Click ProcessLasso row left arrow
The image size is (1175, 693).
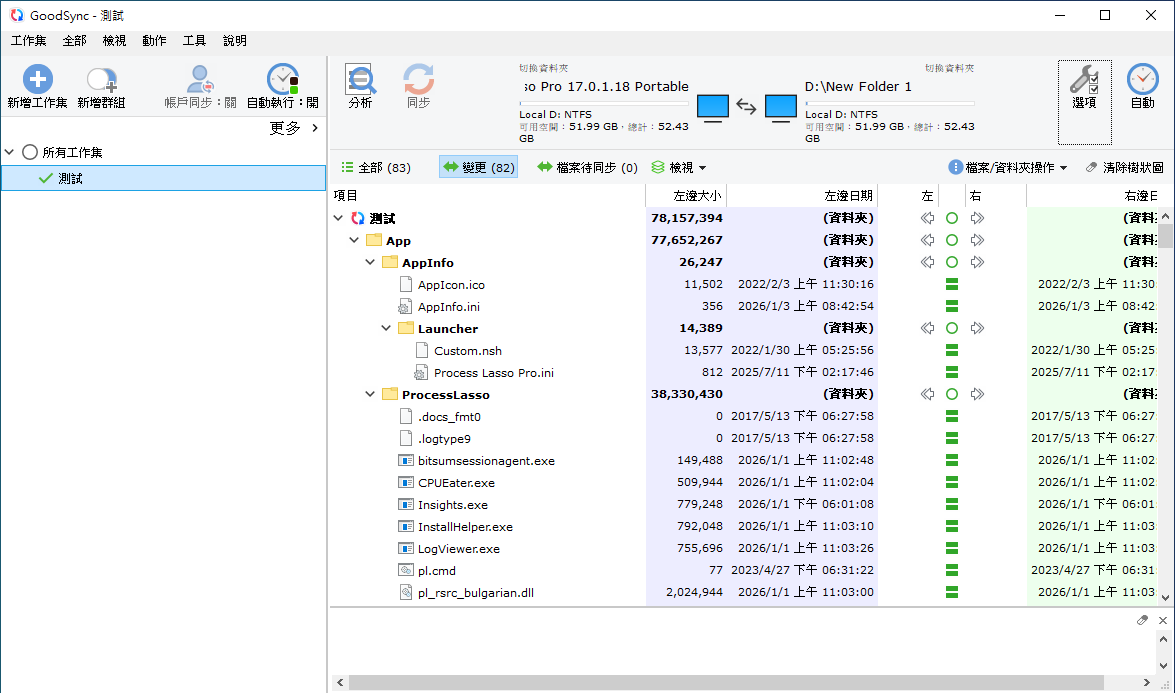point(928,394)
